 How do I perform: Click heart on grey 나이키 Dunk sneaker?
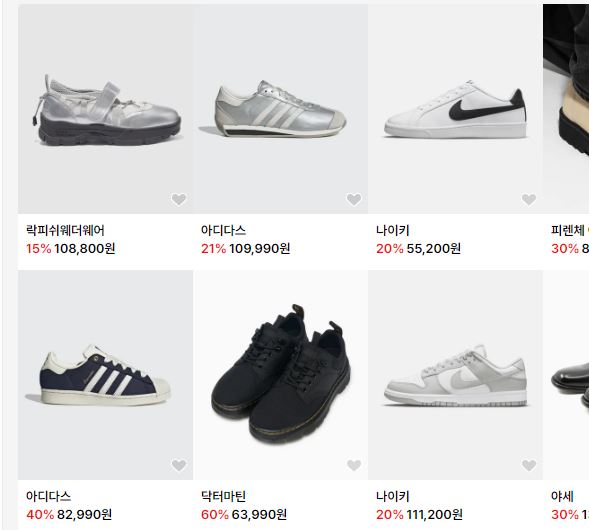529,465
